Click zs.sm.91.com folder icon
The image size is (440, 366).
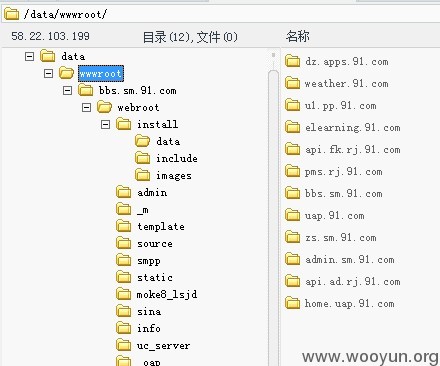(x=293, y=237)
